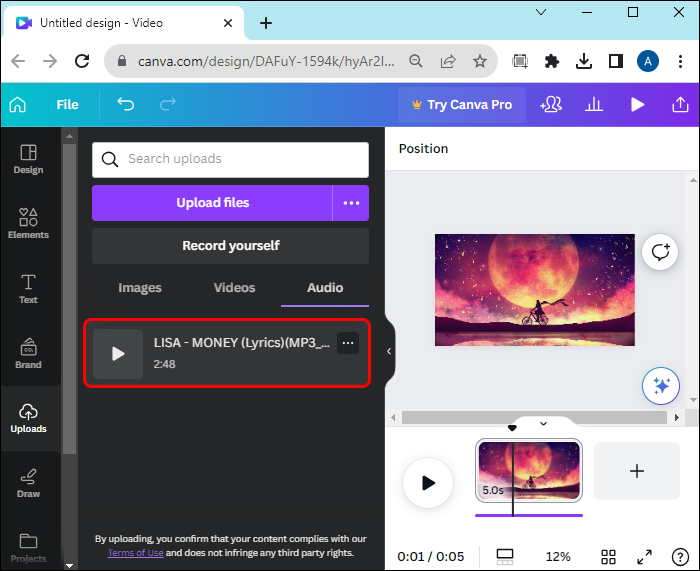The height and width of the screenshot is (571, 700).
Task: Open upload source options three-dot button
Action: [x=351, y=203]
